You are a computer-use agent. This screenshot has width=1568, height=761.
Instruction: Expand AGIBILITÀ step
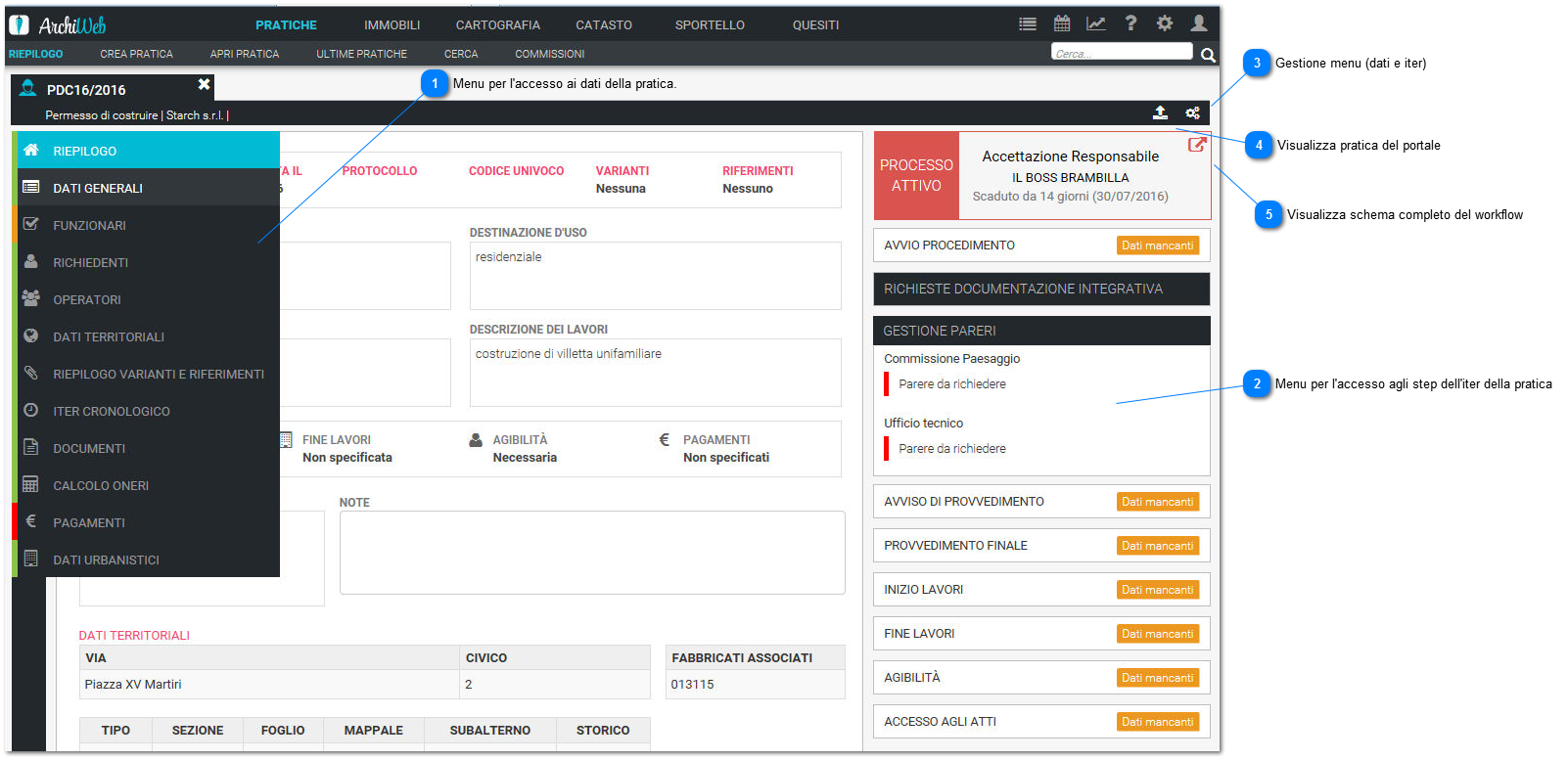1041,678
